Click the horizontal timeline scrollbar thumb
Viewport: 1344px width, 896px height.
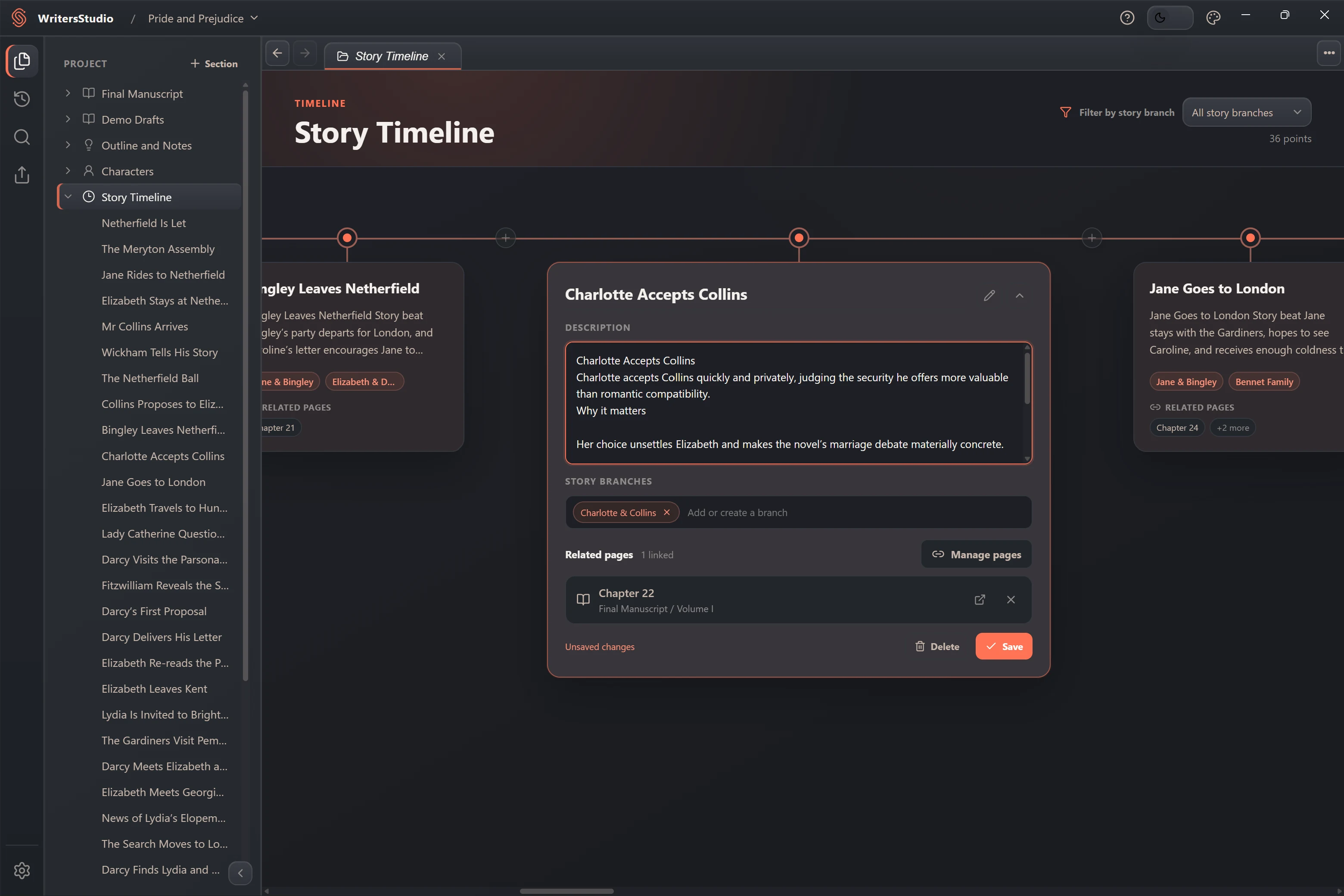point(566,891)
